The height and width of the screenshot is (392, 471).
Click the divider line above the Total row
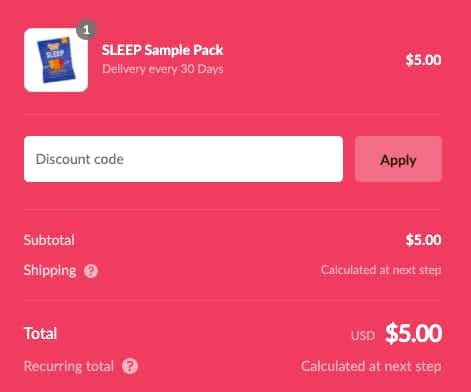(232, 300)
